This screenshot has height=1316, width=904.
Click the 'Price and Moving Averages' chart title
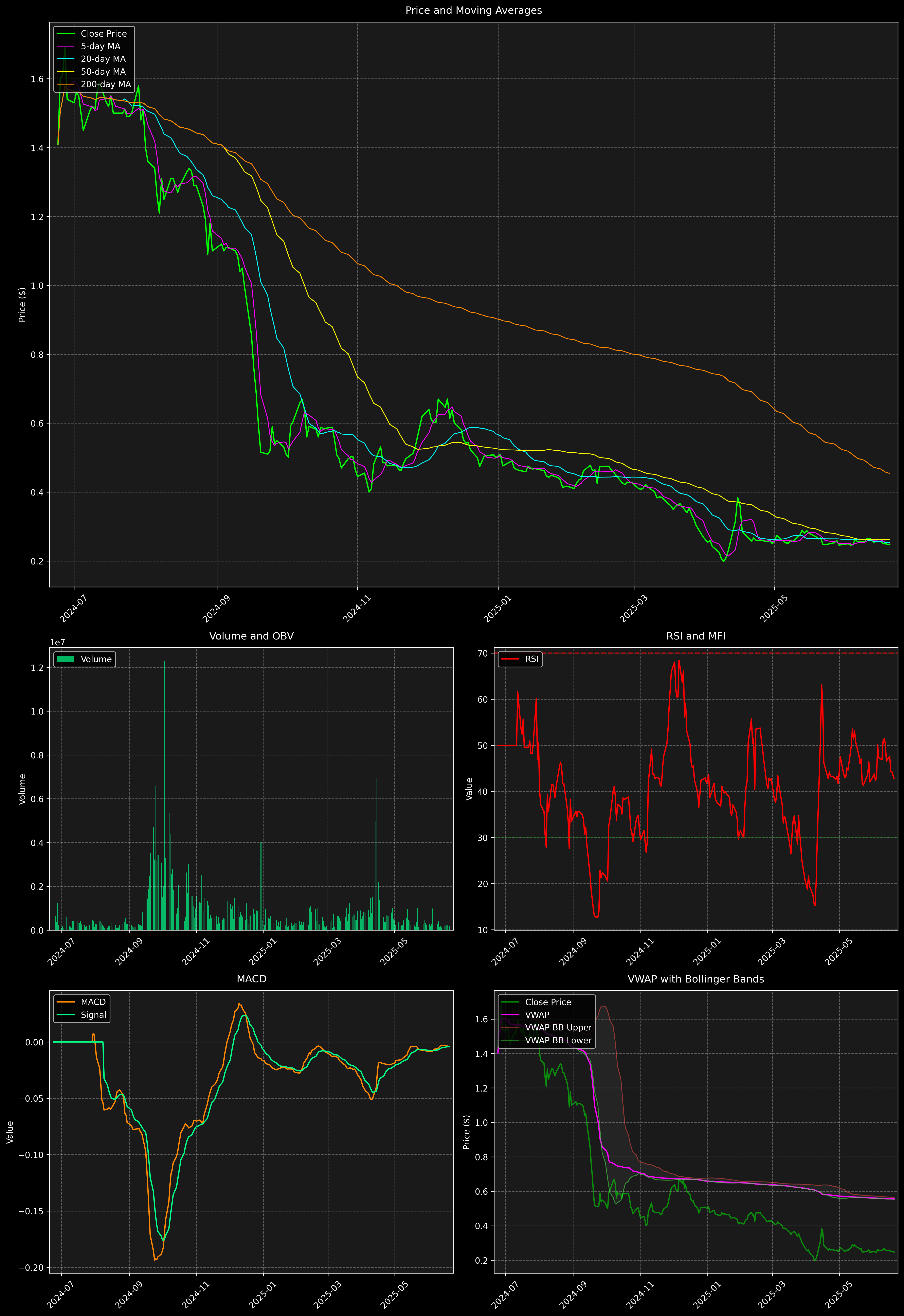point(473,10)
